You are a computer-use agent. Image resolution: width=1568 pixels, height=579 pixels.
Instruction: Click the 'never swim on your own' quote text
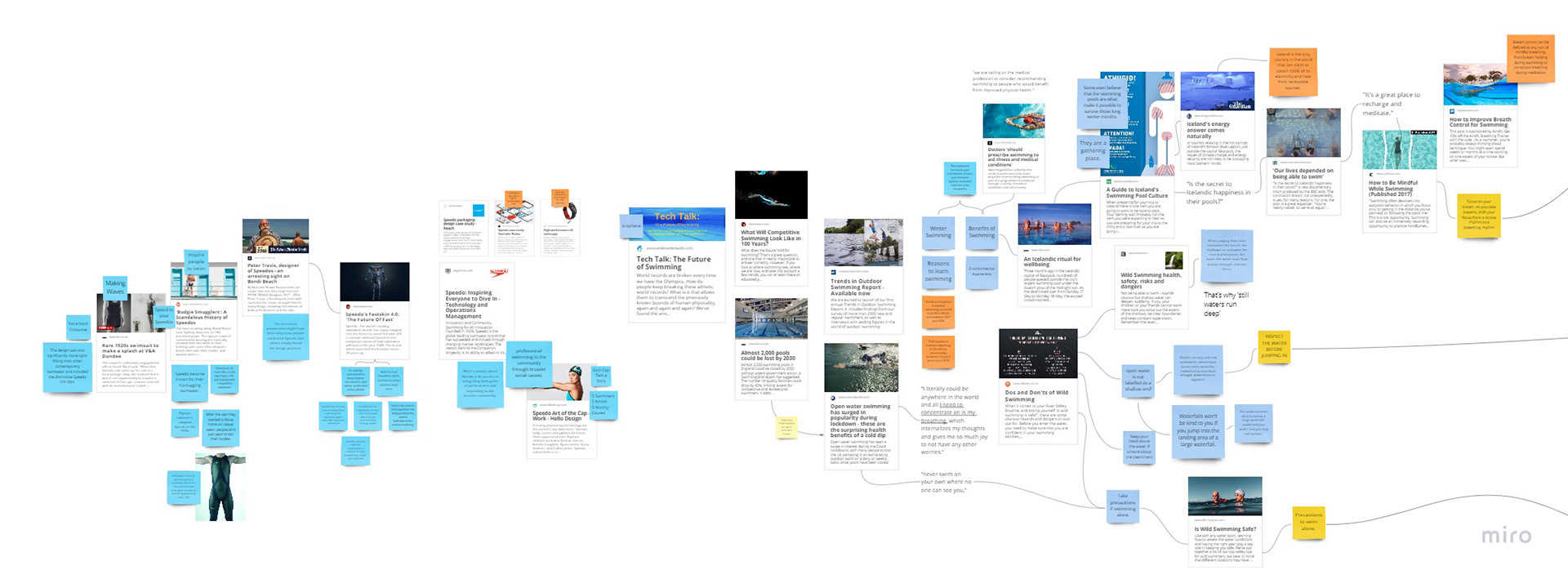[x=946, y=482]
